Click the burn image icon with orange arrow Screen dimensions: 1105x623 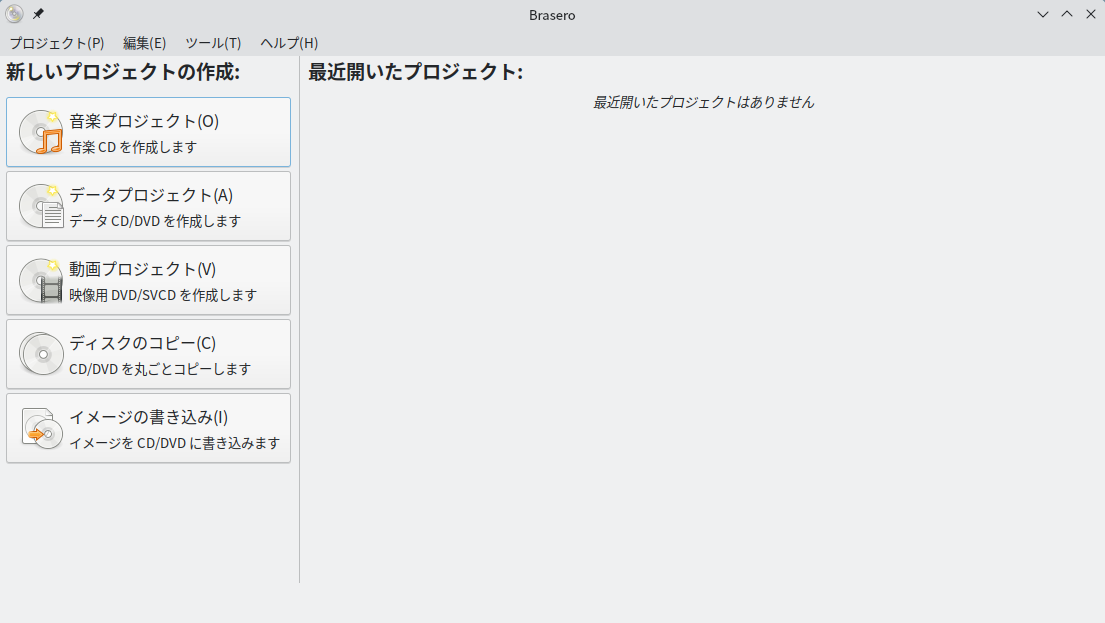pyautogui.click(x=41, y=428)
